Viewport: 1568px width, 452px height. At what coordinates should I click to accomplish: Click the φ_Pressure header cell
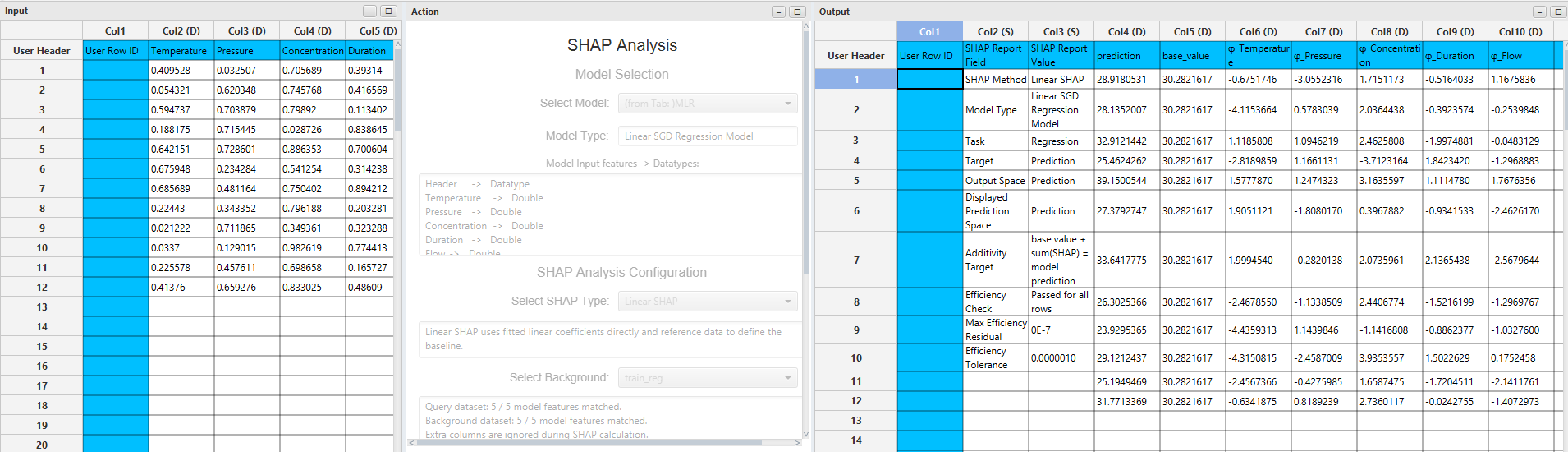[1324, 55]
